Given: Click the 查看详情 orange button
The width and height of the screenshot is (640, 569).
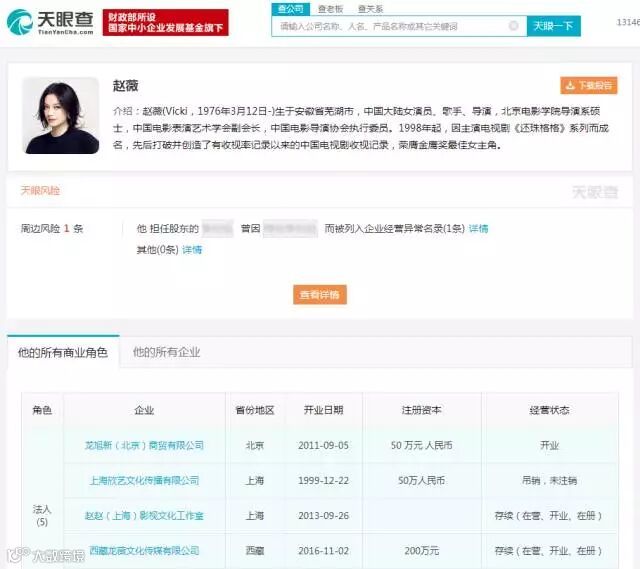Looking at the screenshot, I should point(320,294).
